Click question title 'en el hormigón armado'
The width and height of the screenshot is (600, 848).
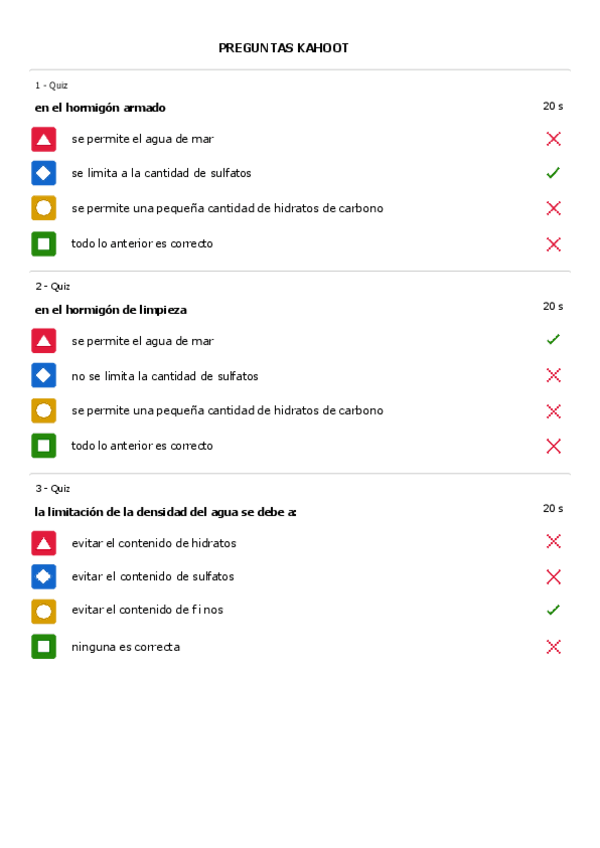(100, 108)
